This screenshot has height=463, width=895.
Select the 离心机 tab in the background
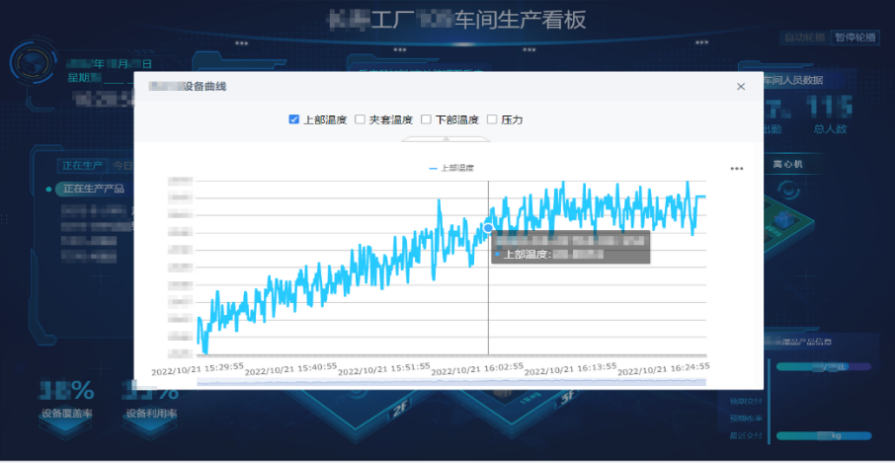tap(788, 164)
